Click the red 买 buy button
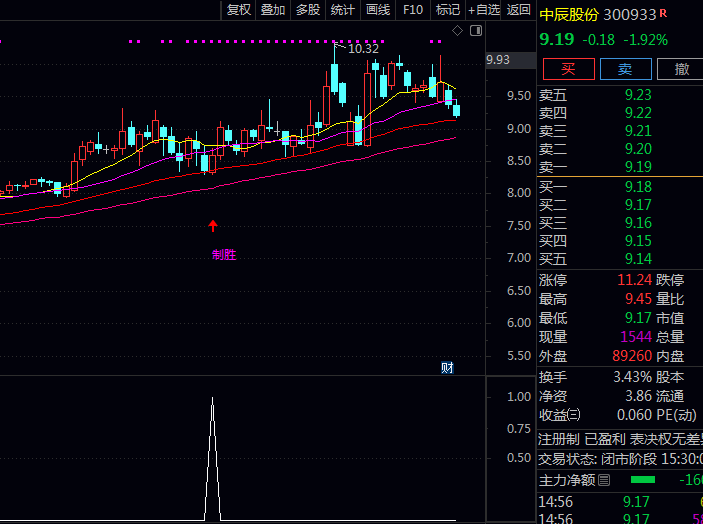This screenshot has width=703, height=524. point(568,69)
